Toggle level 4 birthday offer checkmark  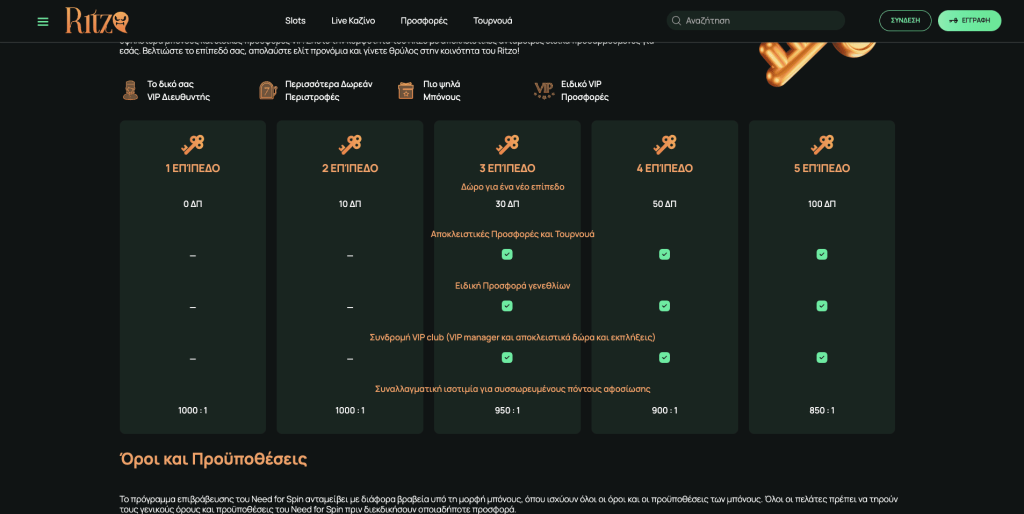coord(664,306)
